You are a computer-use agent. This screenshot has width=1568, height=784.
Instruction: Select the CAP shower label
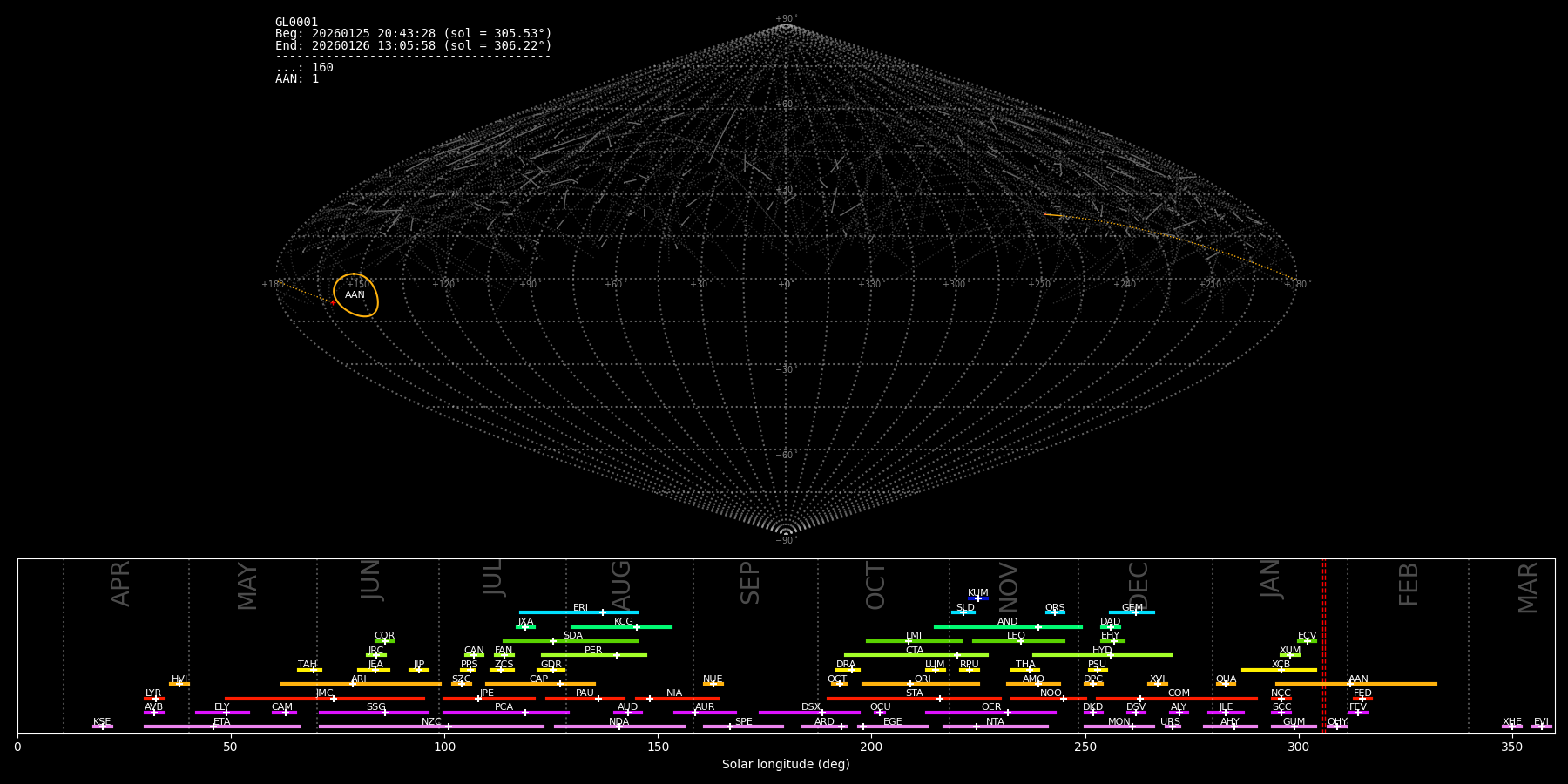click(x=539, y=679)
